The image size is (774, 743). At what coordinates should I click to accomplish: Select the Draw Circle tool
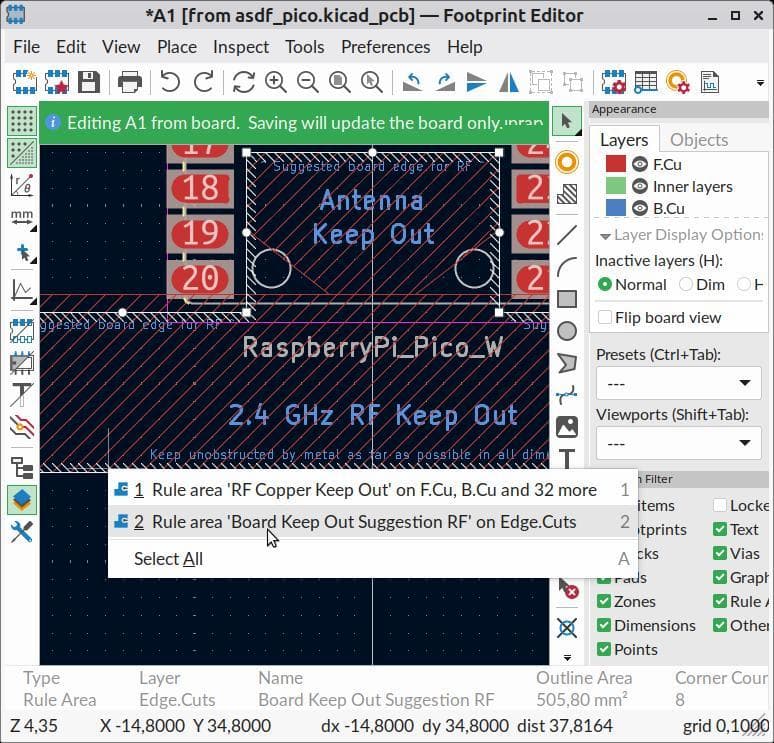(x=567, y=331)
